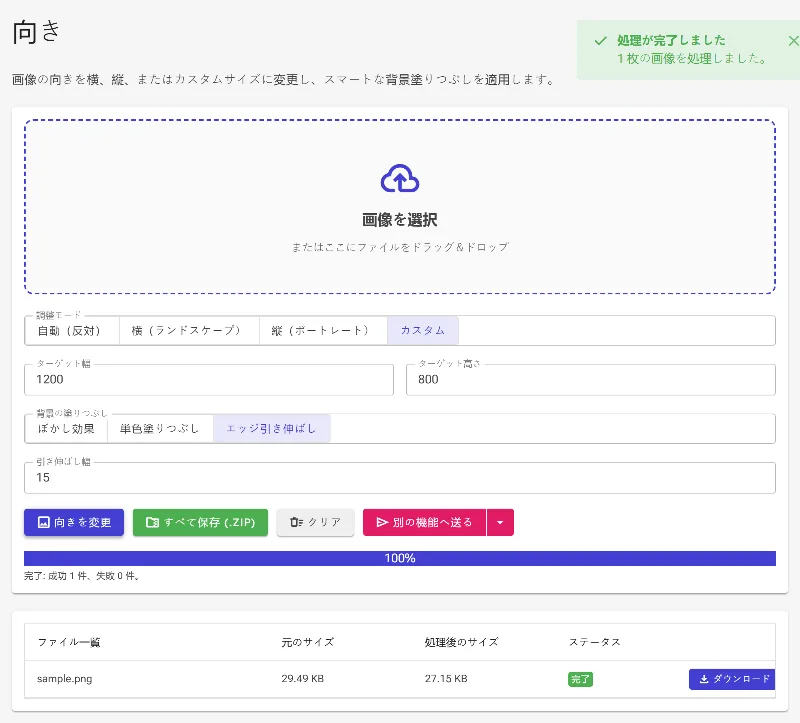Screen dimensions: 800x723
Task: Open the dropdown arrow beside 別の機能へ送る
Action: point(501,522)
